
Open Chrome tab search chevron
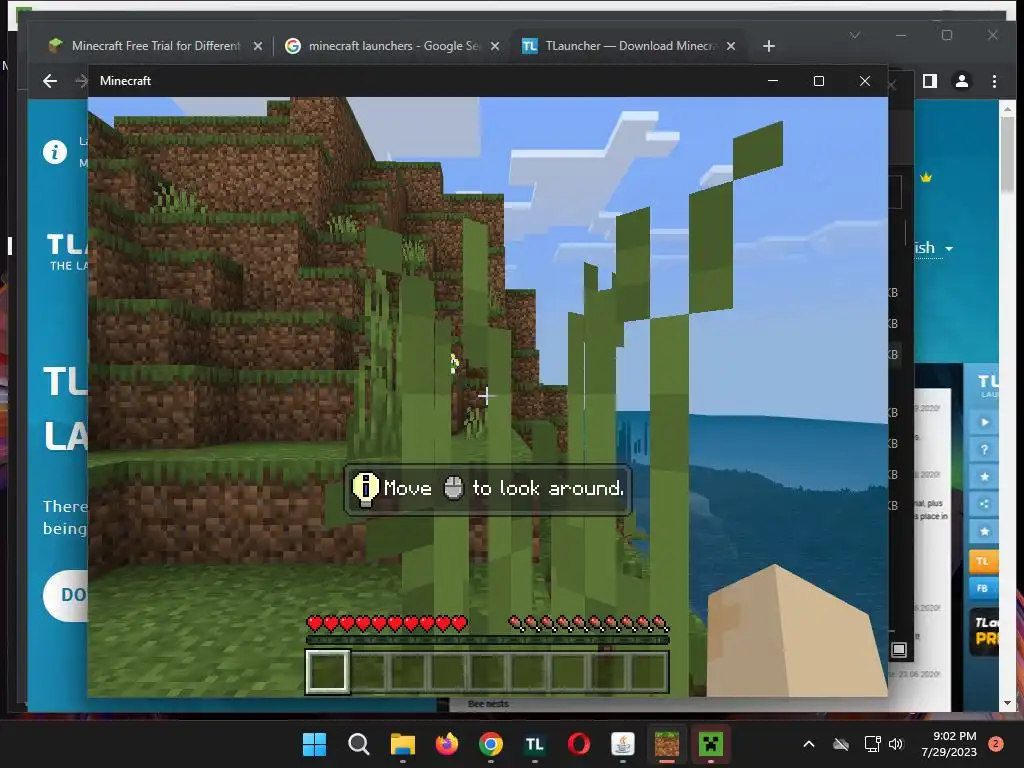[x=855, y=35]
